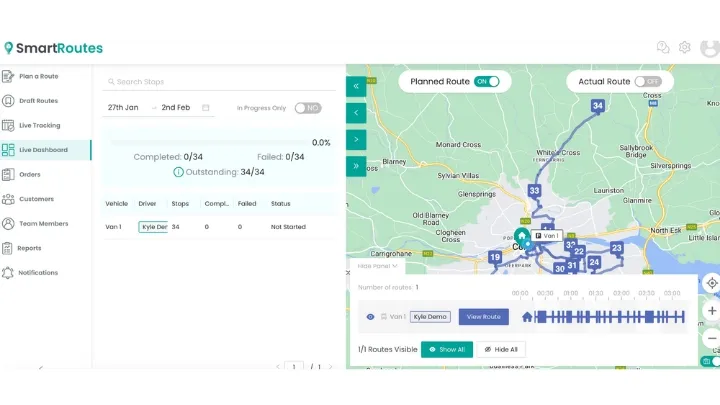Open settings gear icon in header

pyautogui.click(x=685, y=47)
